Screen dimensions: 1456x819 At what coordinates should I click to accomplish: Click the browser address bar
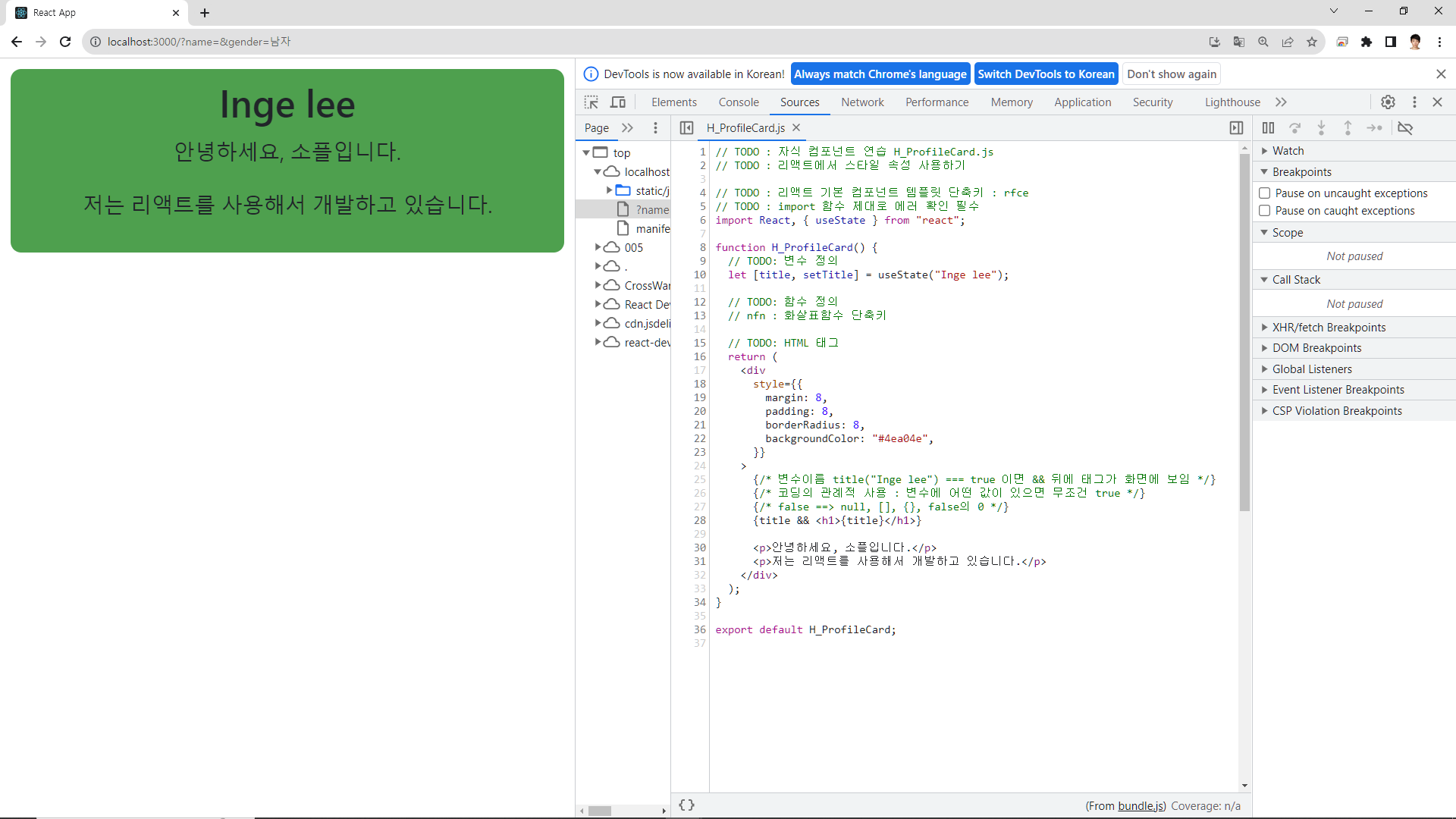tap(531, 42)
